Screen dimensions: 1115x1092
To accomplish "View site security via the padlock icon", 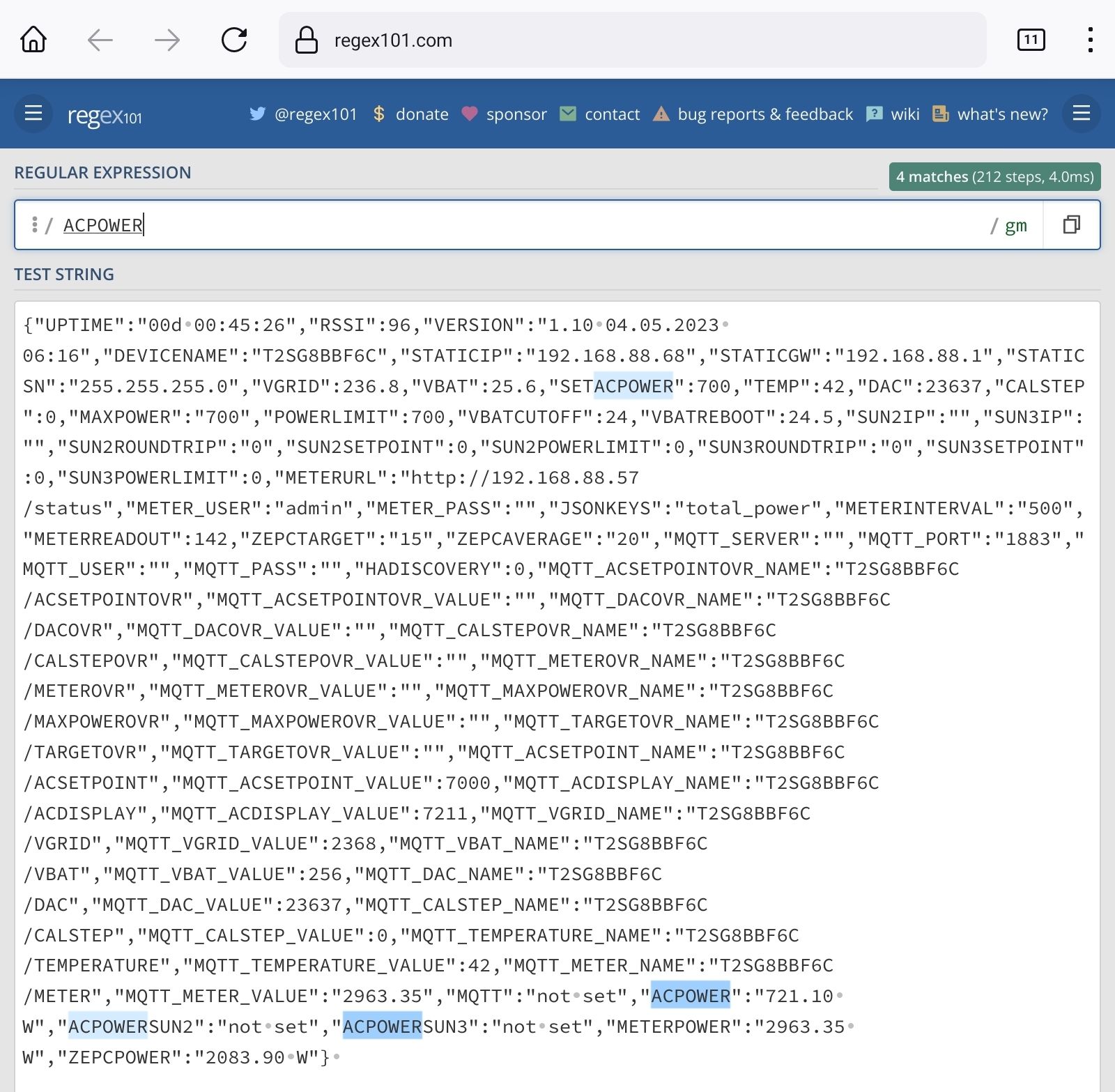I will pos(307,40).
